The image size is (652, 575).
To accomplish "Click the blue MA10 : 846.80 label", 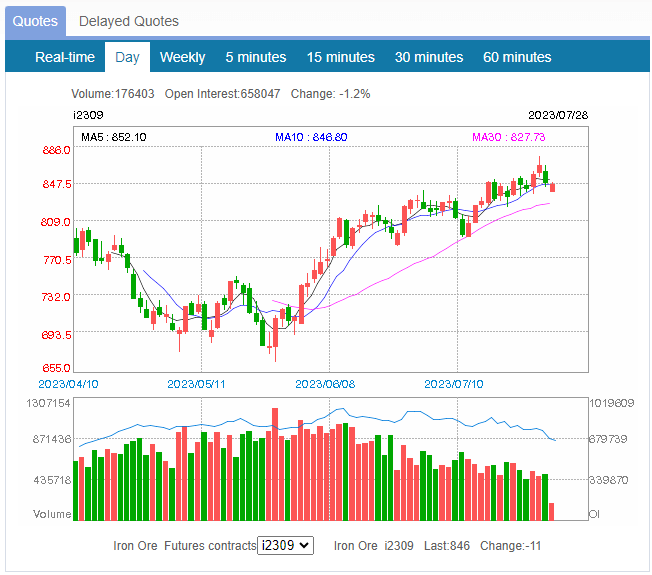I will pos(311,137).
